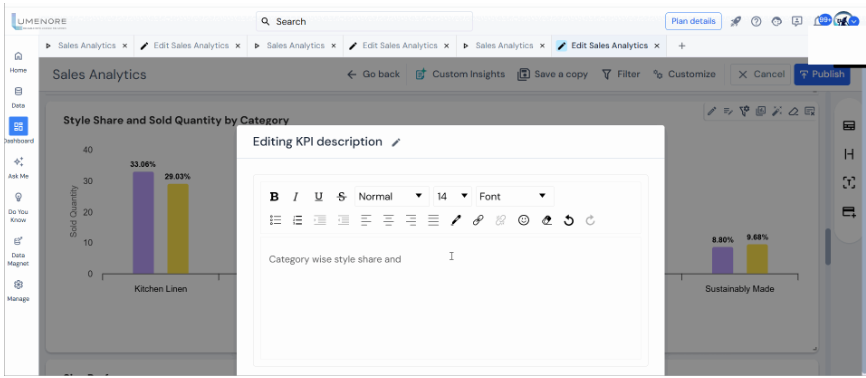Close the active Edit Sales Analytics tab
866x378 pixels.
click(657, 46)
